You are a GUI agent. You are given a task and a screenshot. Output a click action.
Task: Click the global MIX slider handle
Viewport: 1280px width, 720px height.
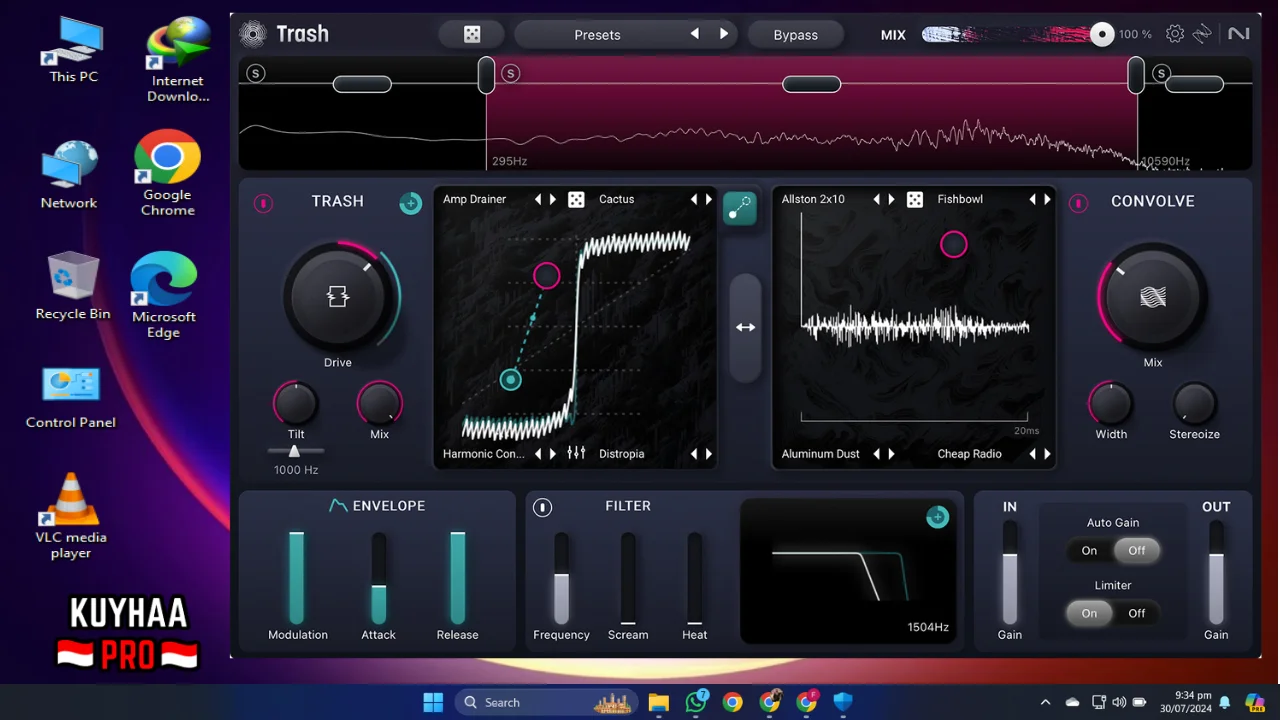[x=1102, y=35]
